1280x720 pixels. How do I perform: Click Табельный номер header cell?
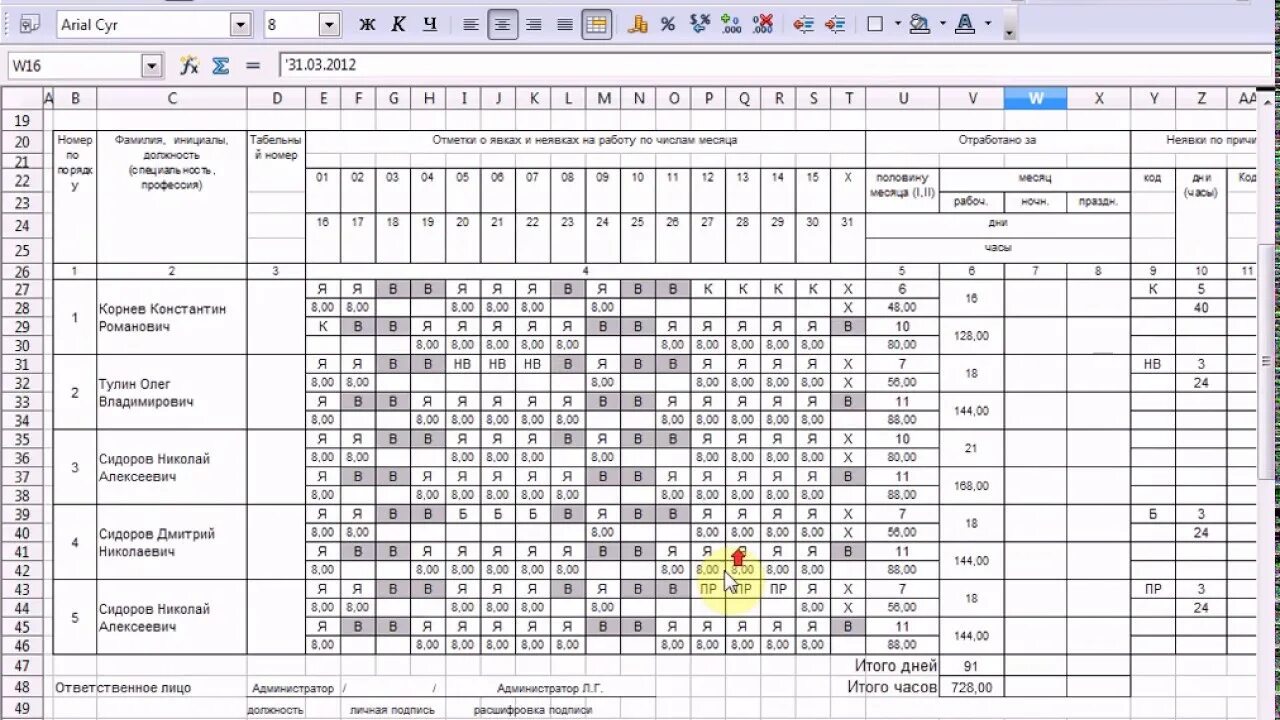[276, 147]
